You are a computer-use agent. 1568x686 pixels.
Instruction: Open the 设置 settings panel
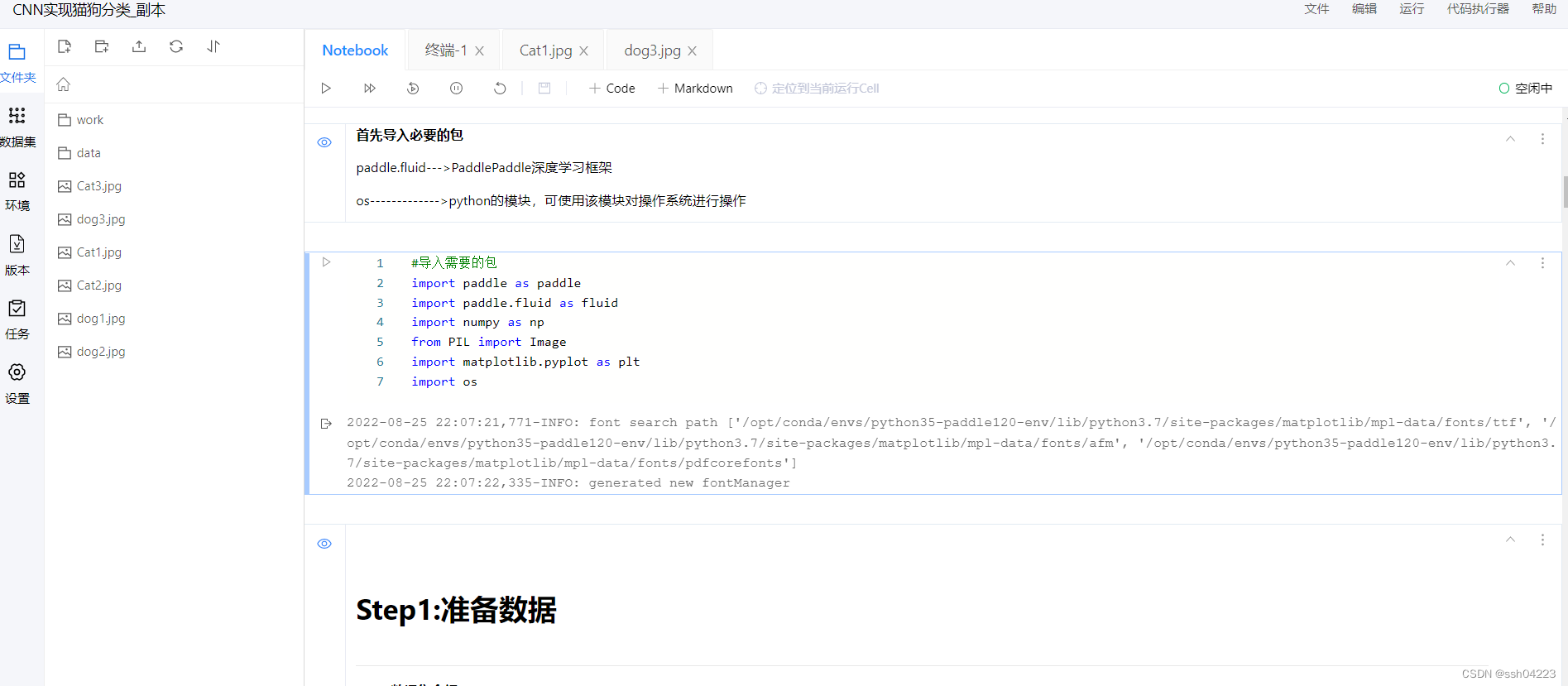17,383
